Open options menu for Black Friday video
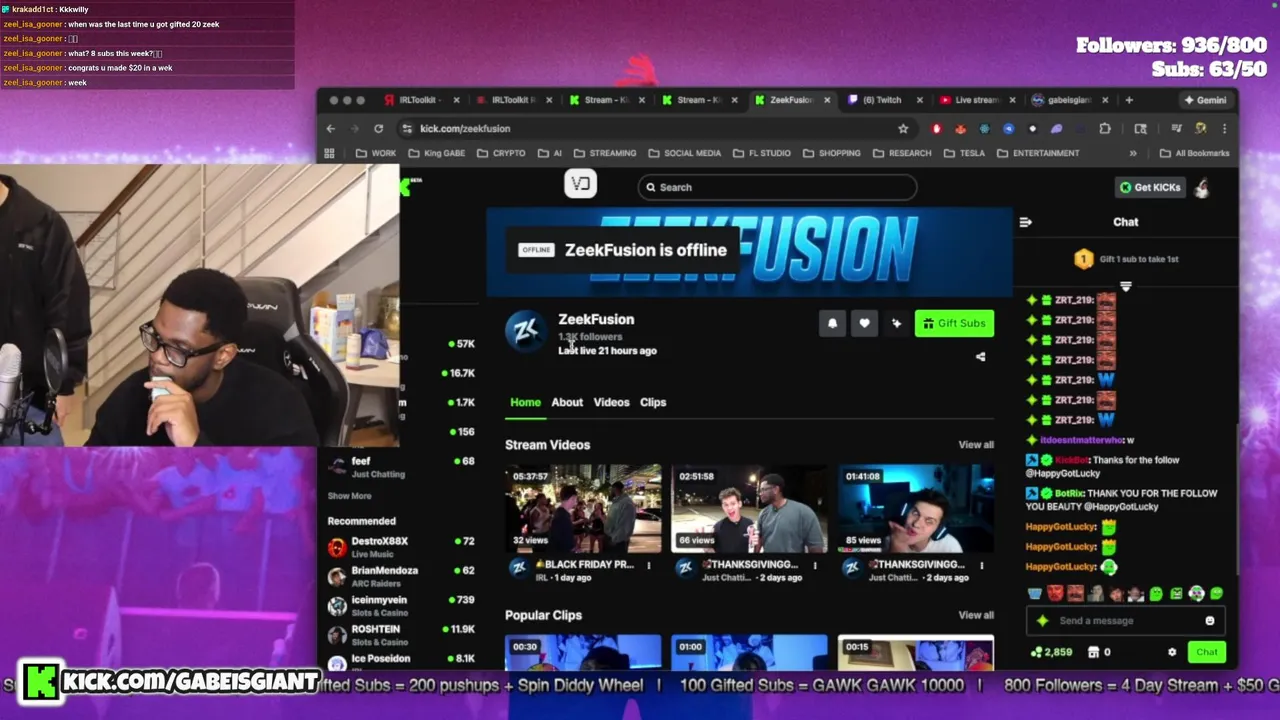 click(x=648, y=566)
